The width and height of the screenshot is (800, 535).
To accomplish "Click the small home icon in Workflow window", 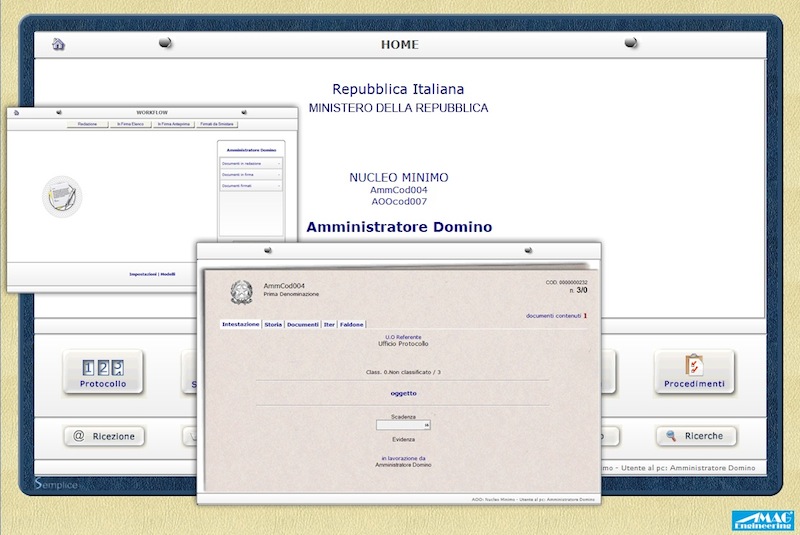I will point(16,113).
